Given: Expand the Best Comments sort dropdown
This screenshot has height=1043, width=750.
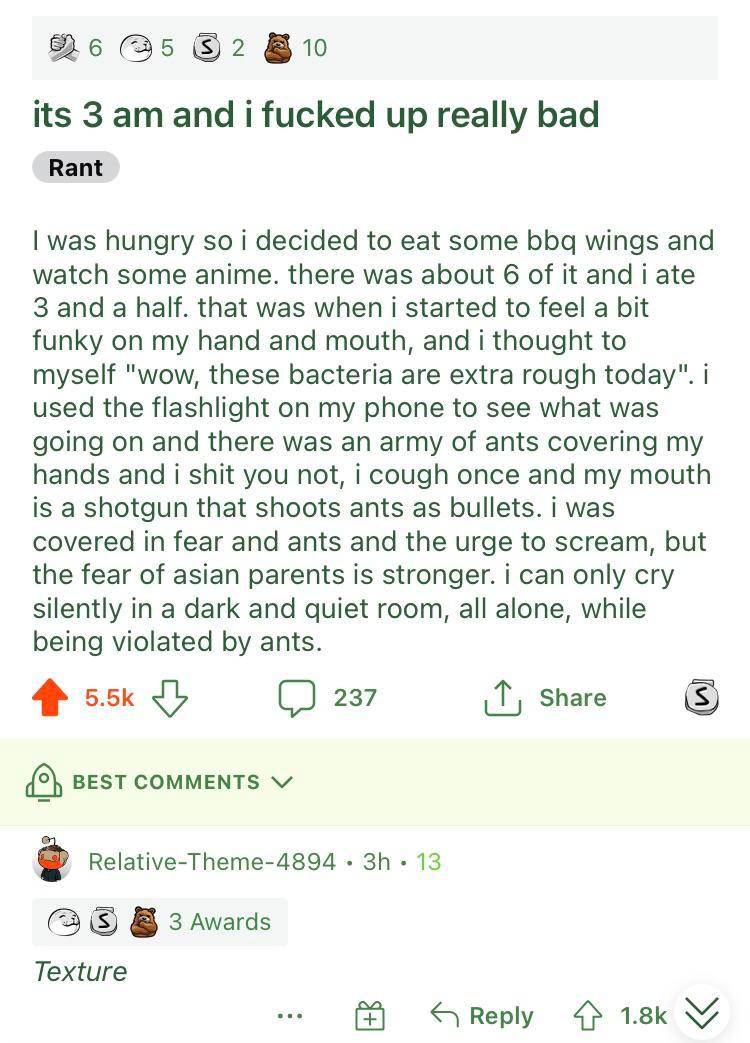Looking at the screenshot, I should [x=282, y=782].
